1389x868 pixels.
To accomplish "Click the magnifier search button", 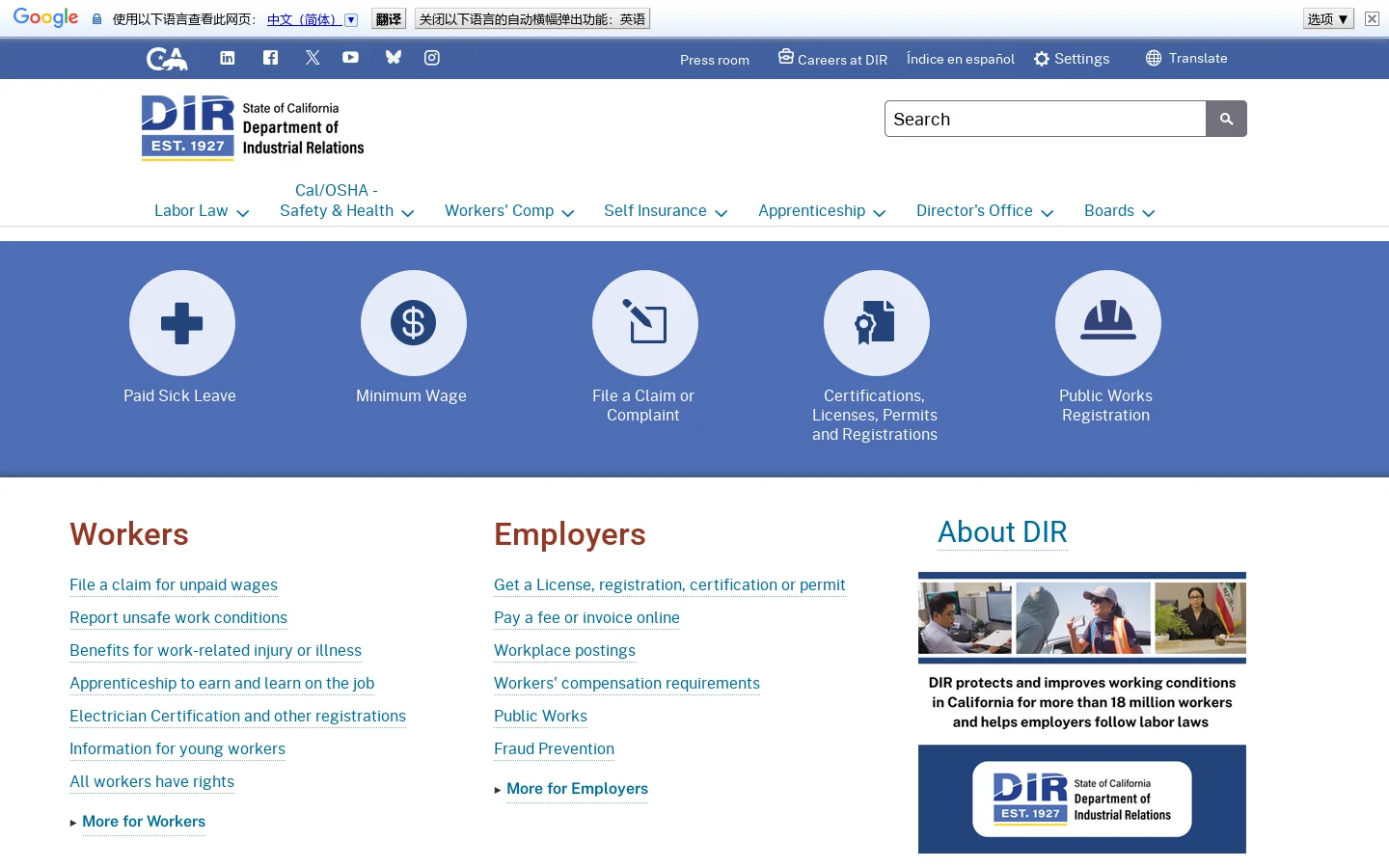I will point(1226,119).
